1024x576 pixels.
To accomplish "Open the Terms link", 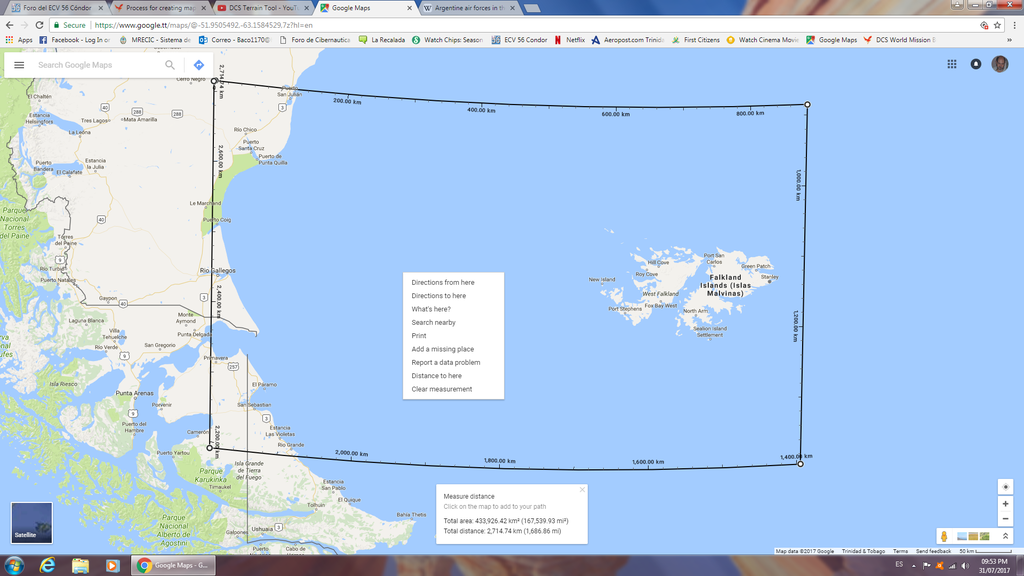I will [x=899, y=551].
